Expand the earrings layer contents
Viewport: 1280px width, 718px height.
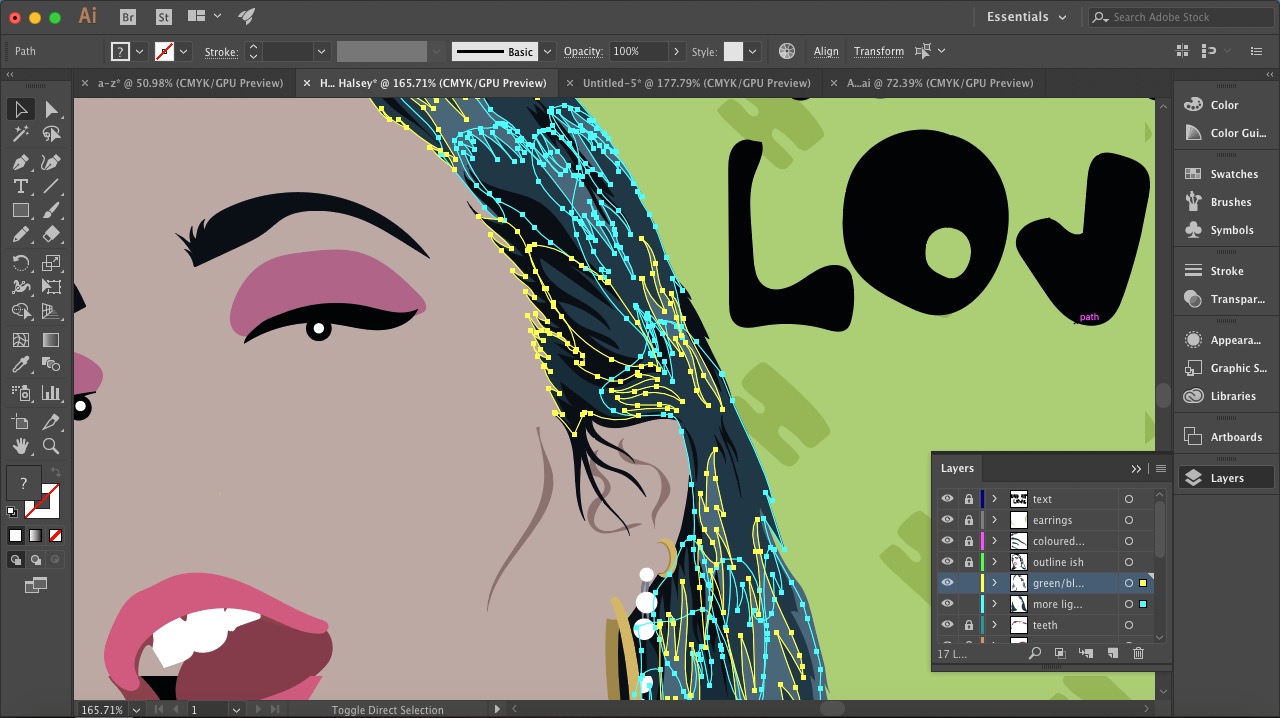(x=994, y=520)
